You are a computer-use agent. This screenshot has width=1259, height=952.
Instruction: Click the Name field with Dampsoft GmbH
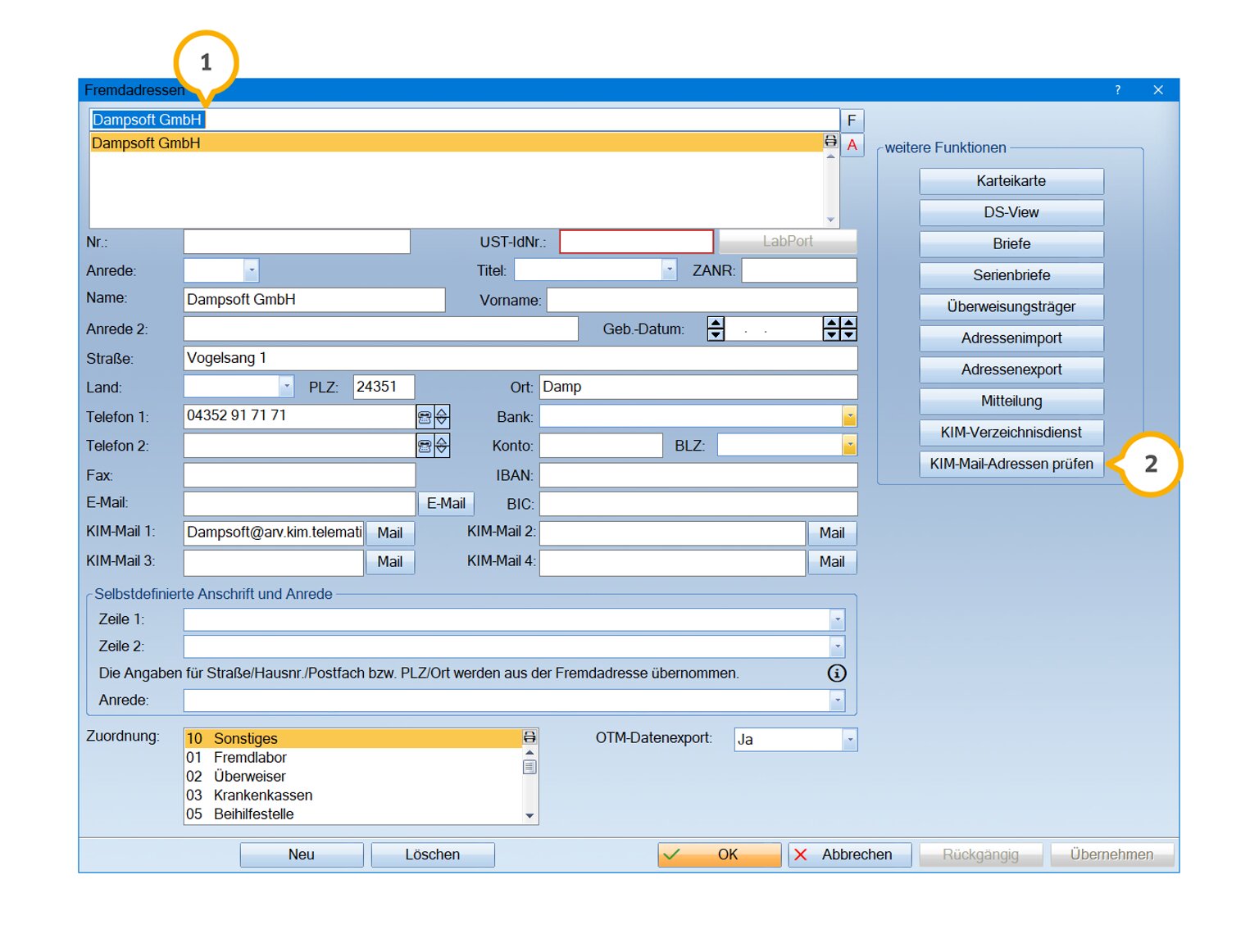point(314,300)
